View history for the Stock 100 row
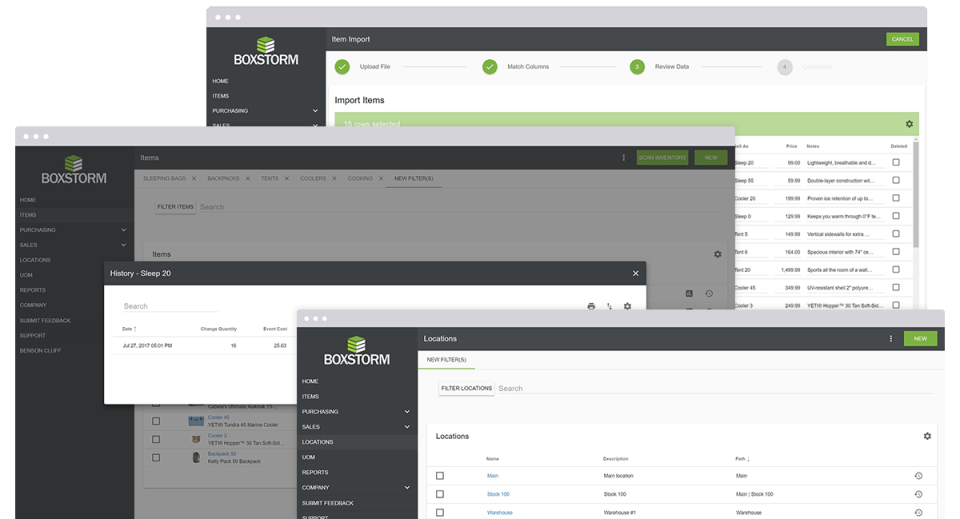The image size is (960, 519). 918,494
